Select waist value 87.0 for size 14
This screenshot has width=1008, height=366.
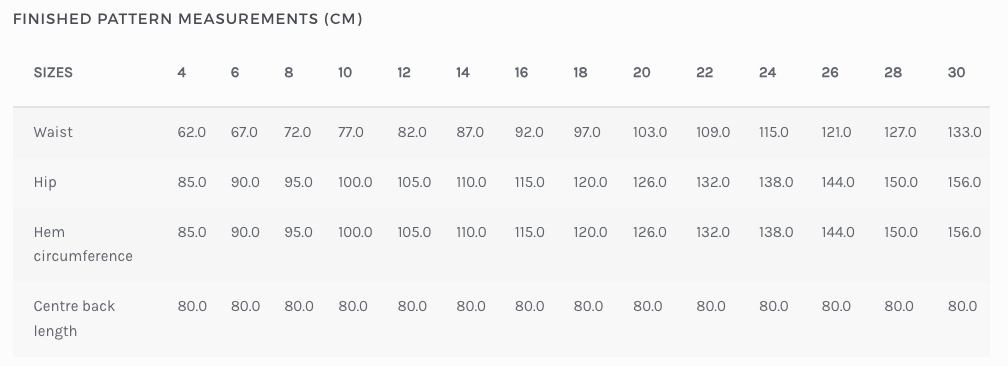click(x=471, y=132)
